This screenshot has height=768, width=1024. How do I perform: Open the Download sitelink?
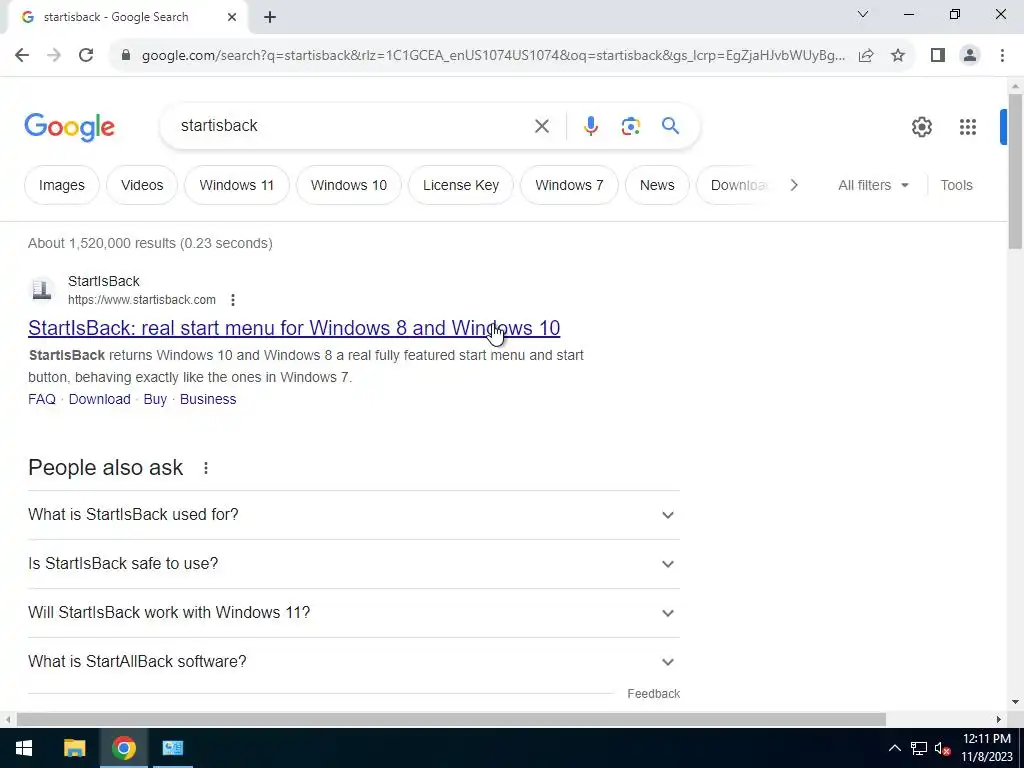99,399
